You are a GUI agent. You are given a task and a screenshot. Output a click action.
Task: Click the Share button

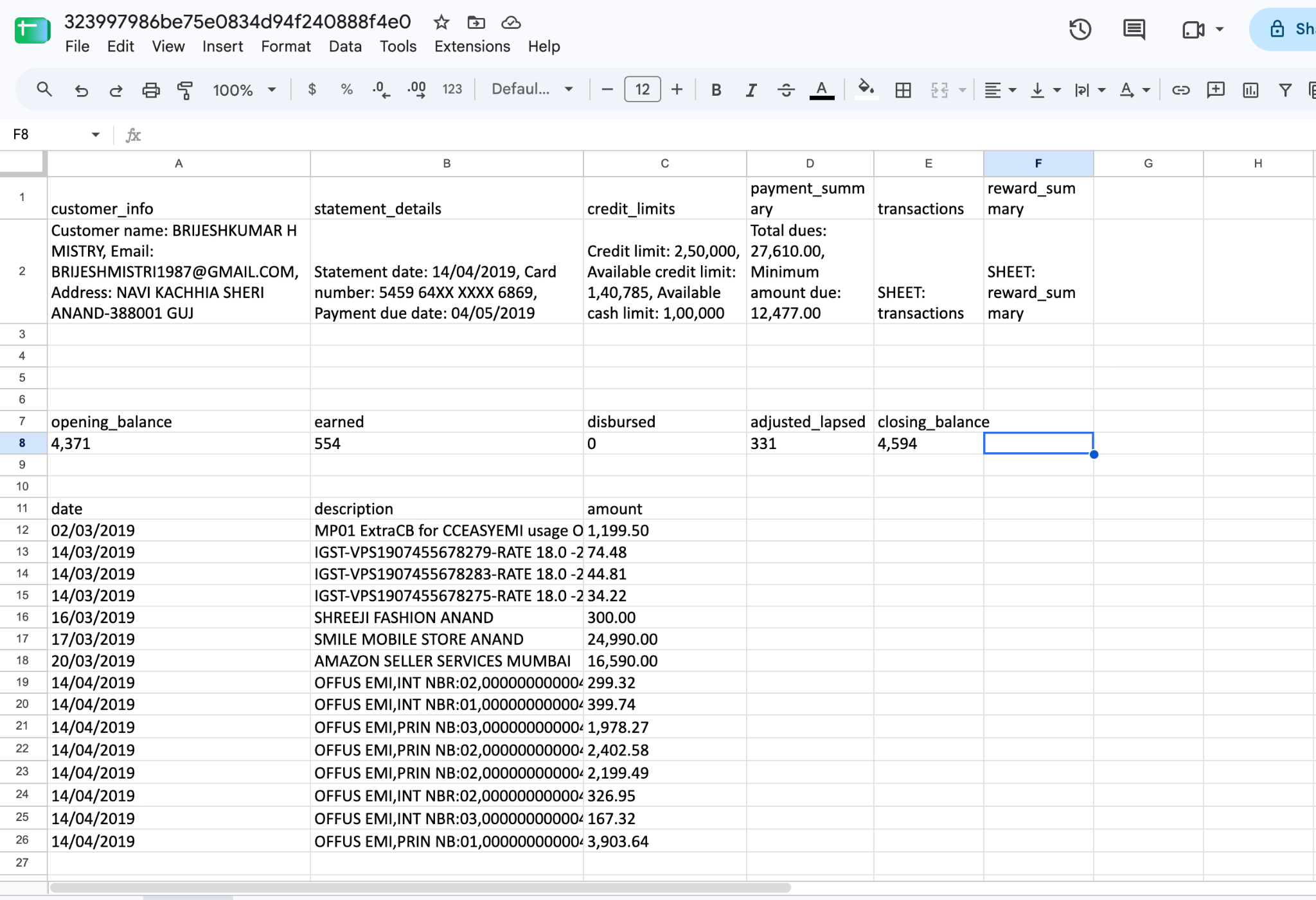(1284, 29)
